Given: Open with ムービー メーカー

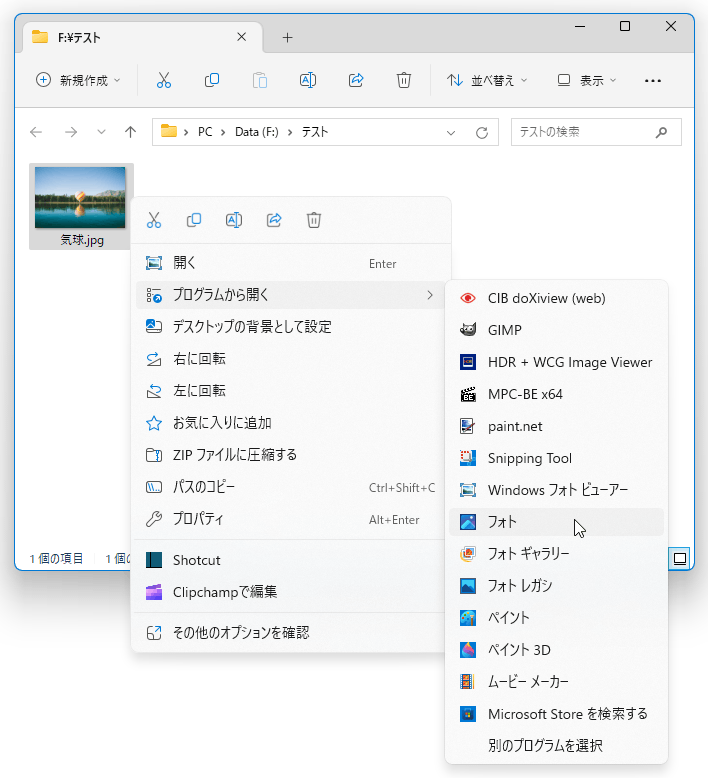Looking at the screenshot, I should tap(556, 682).
